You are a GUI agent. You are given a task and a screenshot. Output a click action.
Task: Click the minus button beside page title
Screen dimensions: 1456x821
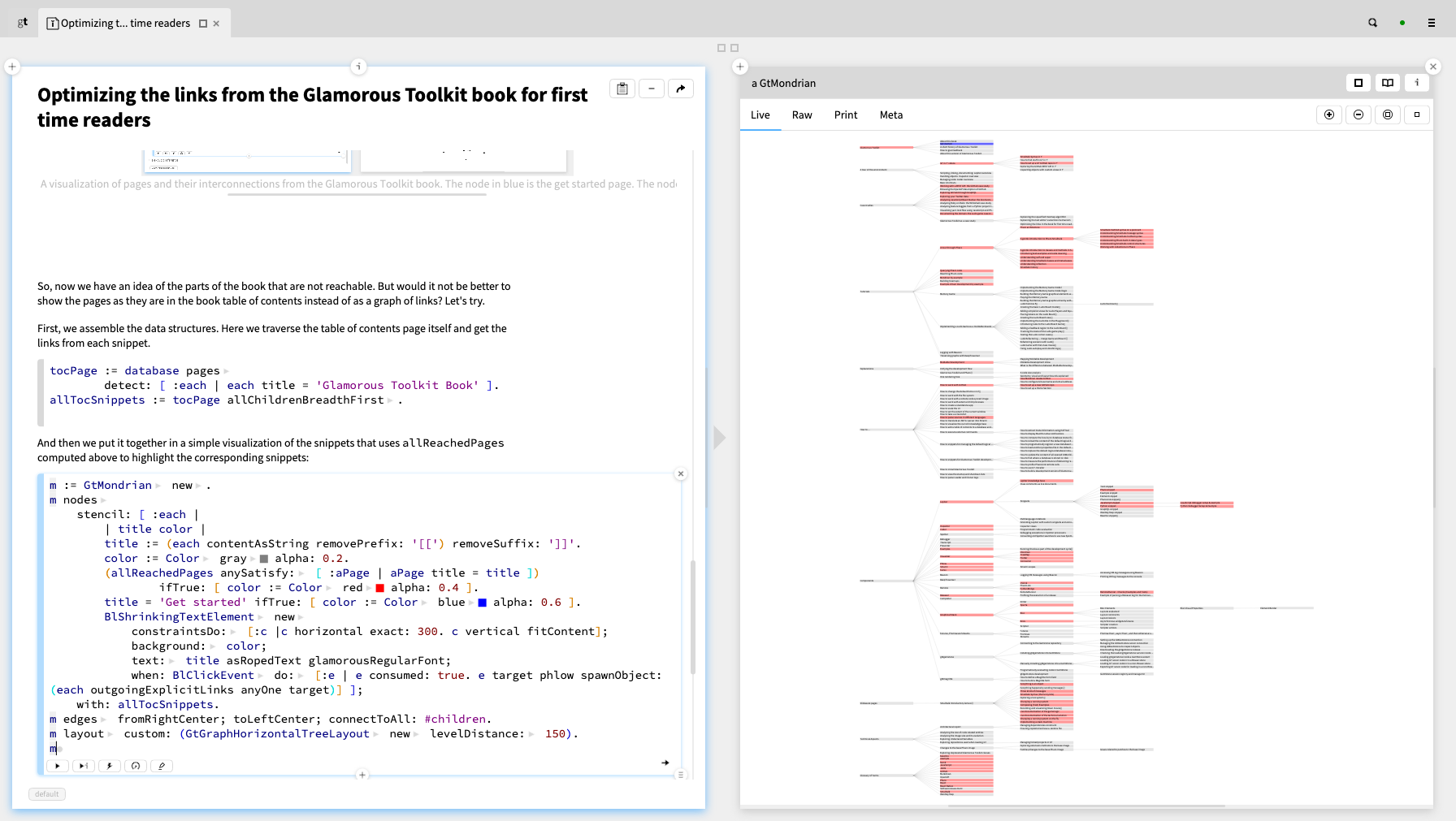tap(652, 89)
